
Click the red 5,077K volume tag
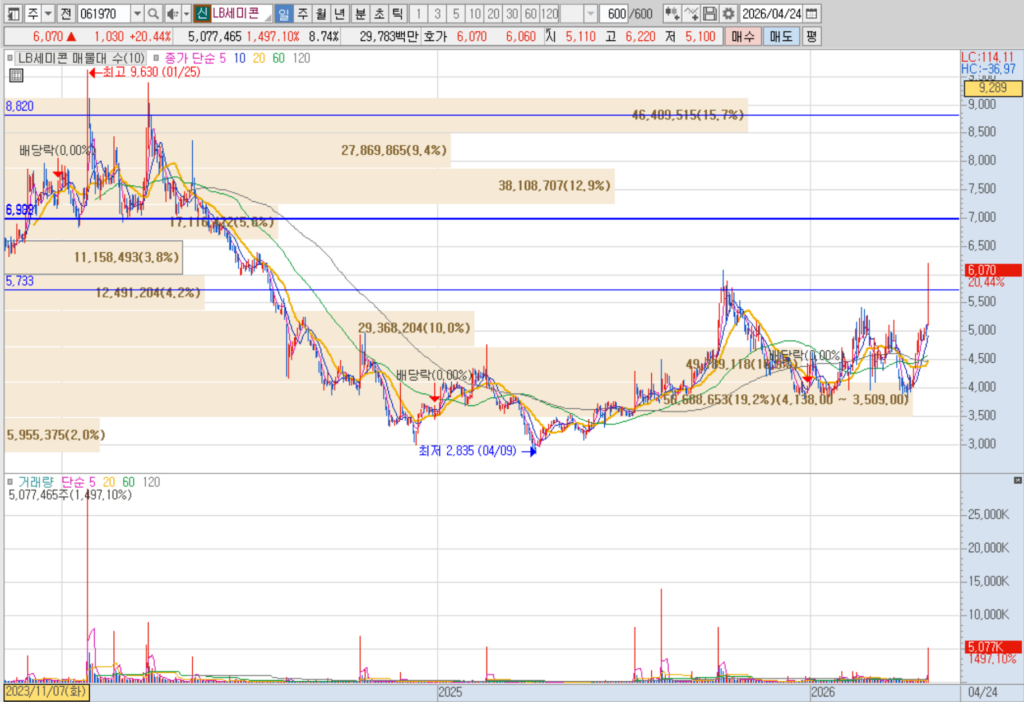coord(993,646)
